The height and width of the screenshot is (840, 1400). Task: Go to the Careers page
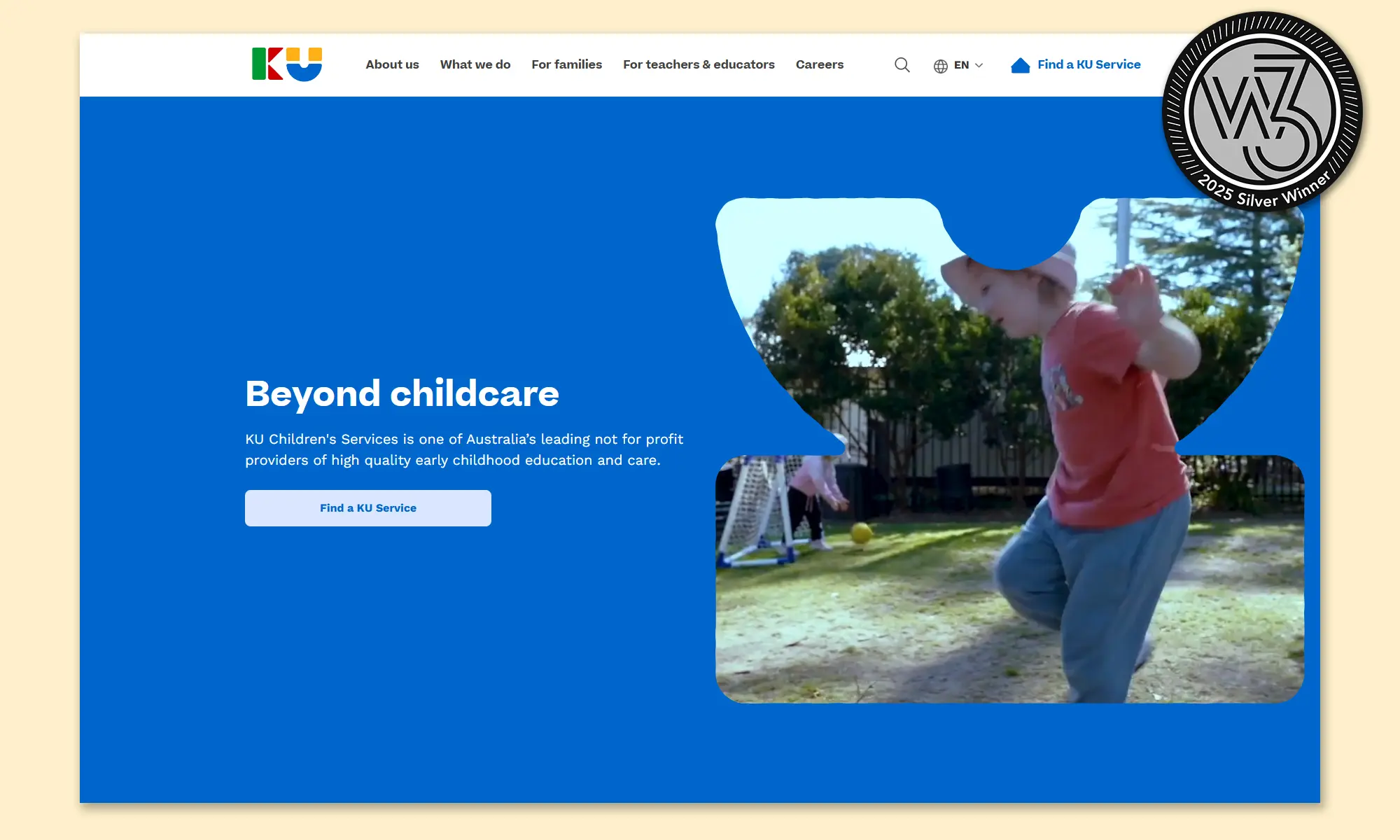pyautogui.click(x=819, y=64)
